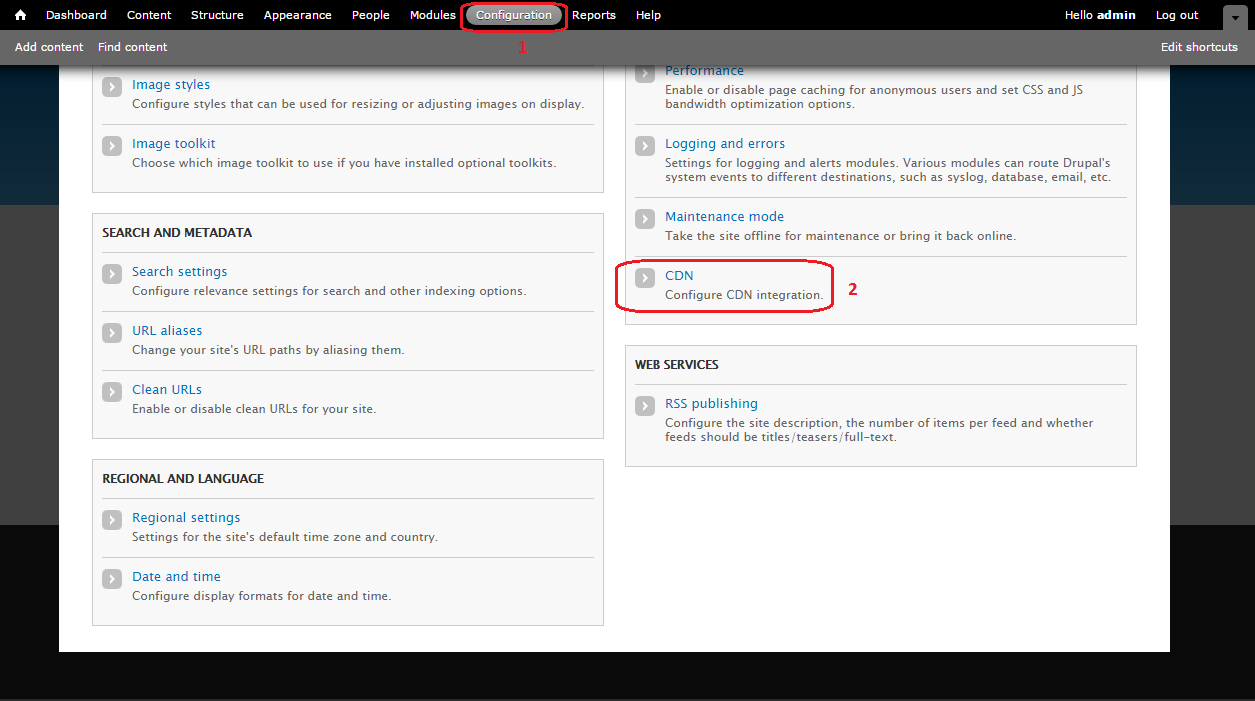Open the Dashboard menu
The height and width of the screenshot is (701, 1255).
point(76,15)
